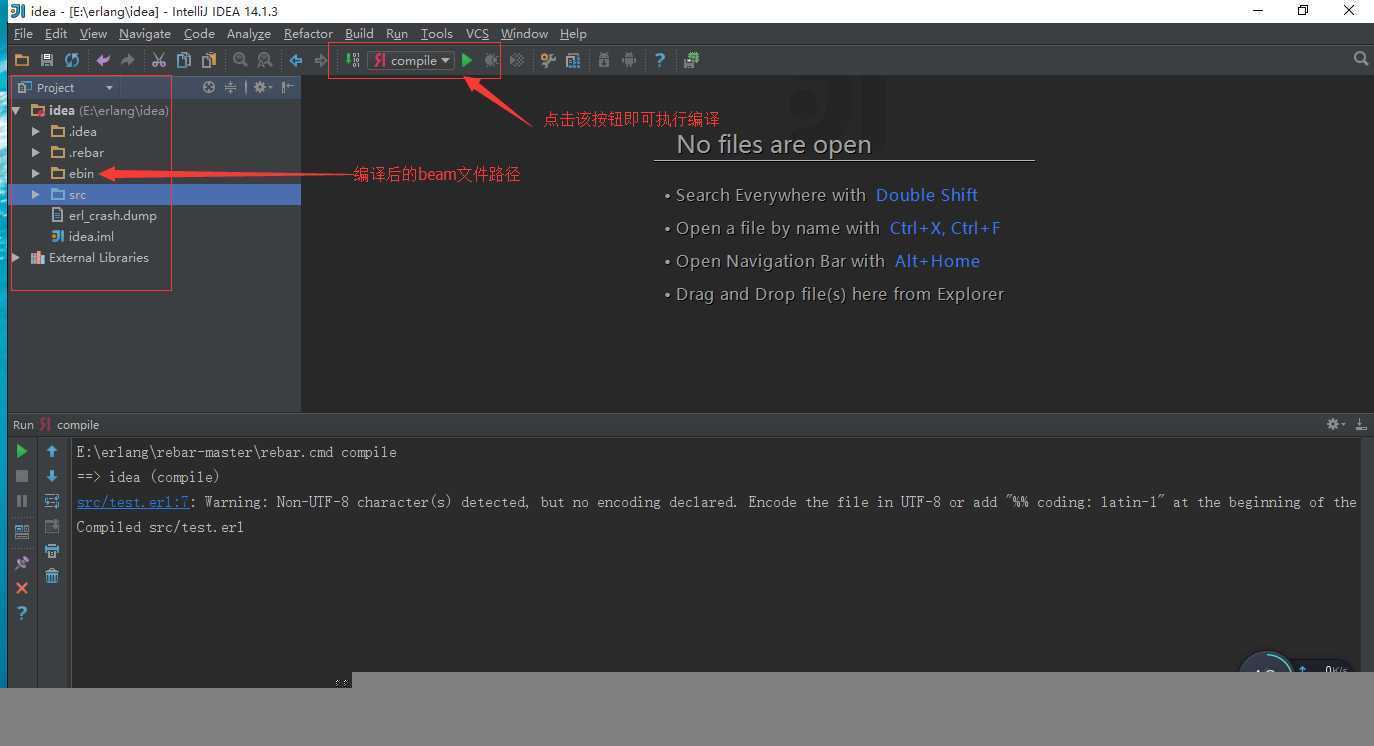Open the Refactor menu

(x=308, y=34)
